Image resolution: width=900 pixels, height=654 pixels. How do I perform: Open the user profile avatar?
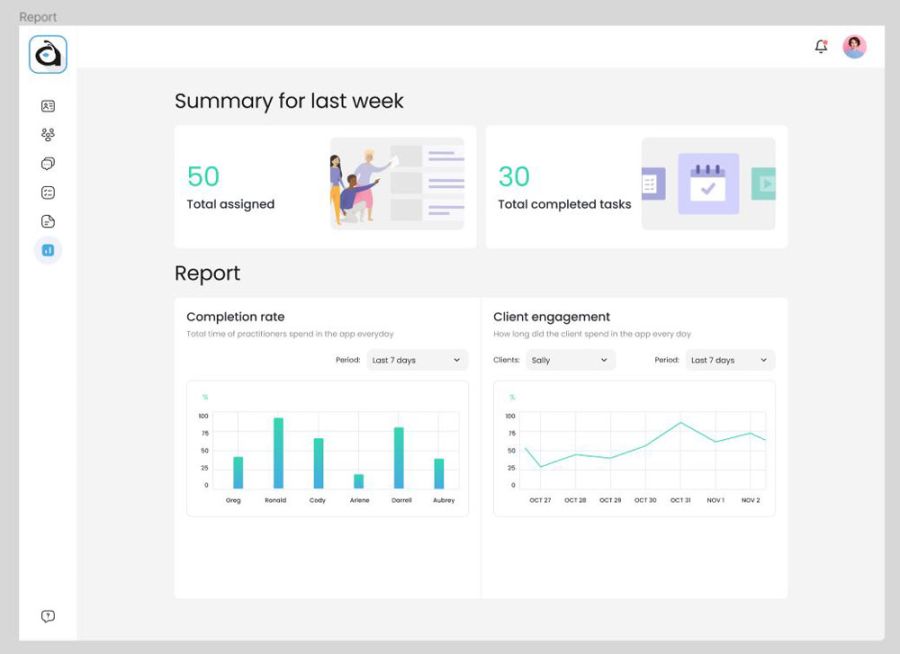pyautogui.click(x=854, y=46)
